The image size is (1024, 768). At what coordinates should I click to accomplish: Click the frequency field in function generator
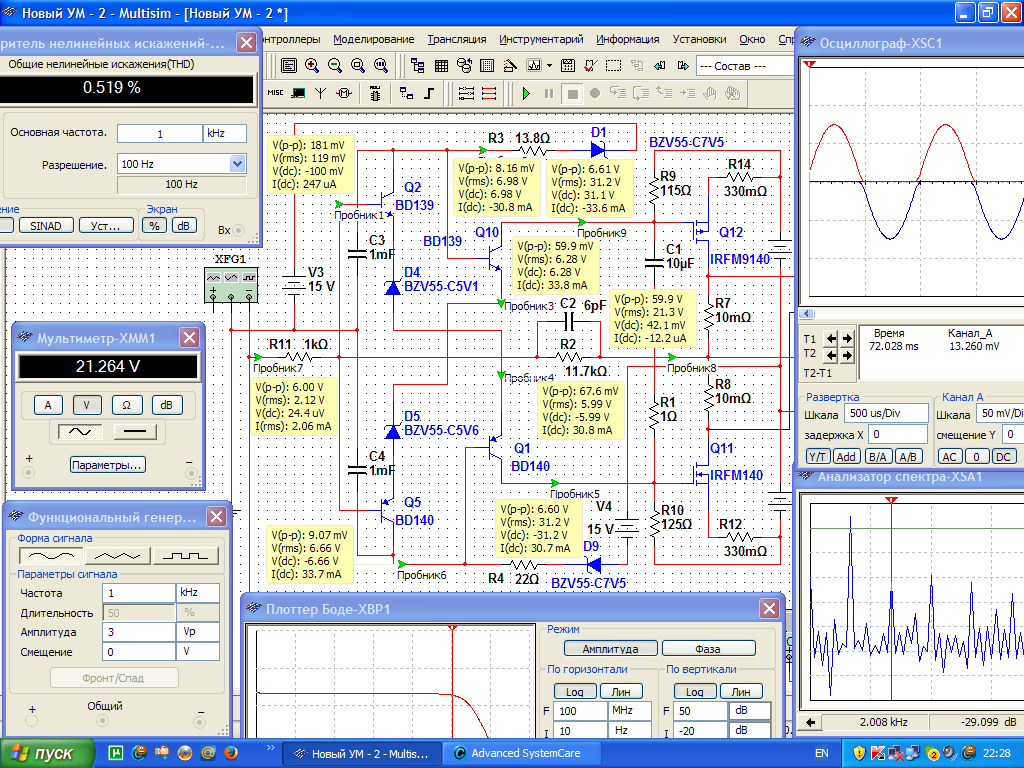(x=138, y=593)
